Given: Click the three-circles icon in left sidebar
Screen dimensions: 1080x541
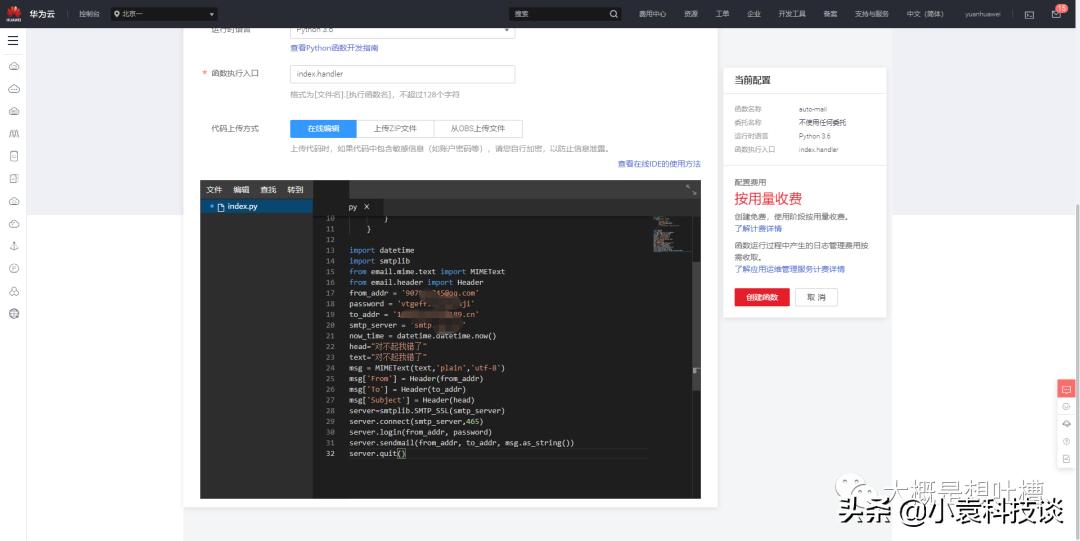Looking at the screenshot, I should 14,292.
